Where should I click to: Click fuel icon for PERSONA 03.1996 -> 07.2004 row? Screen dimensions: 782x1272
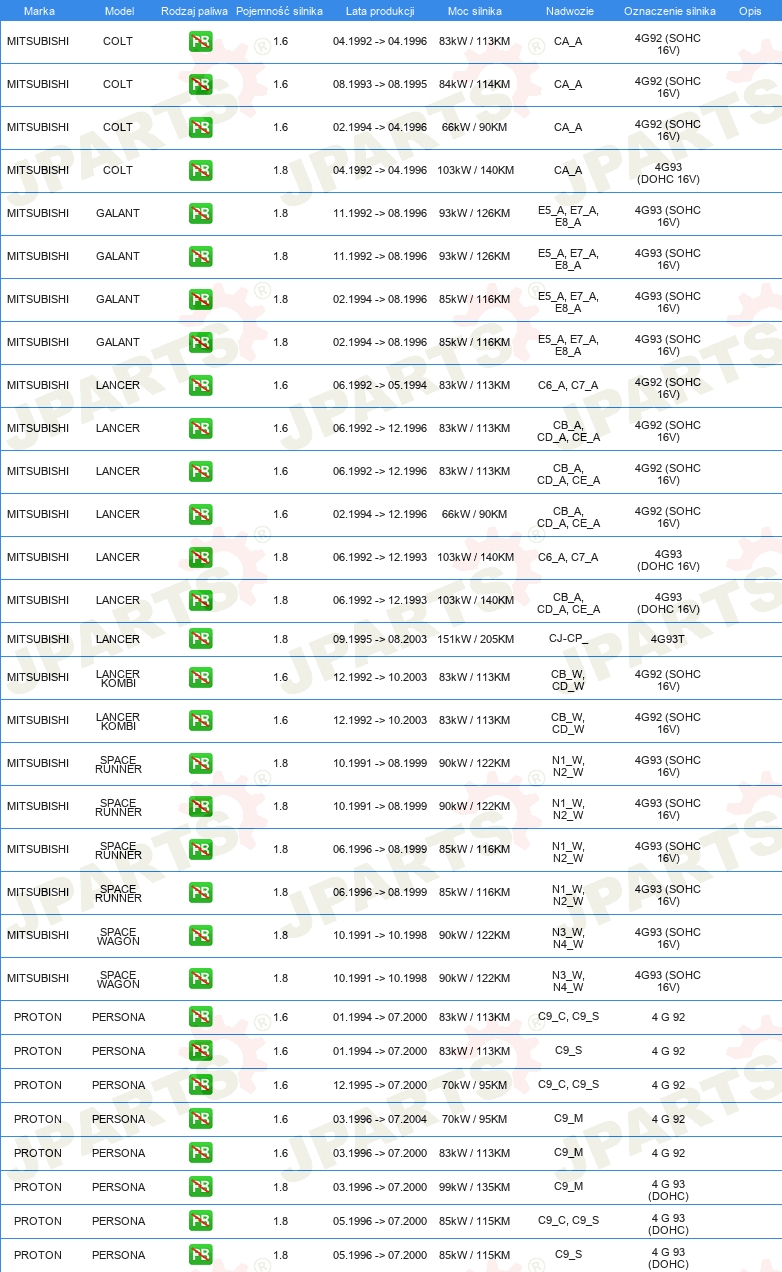200,1119
